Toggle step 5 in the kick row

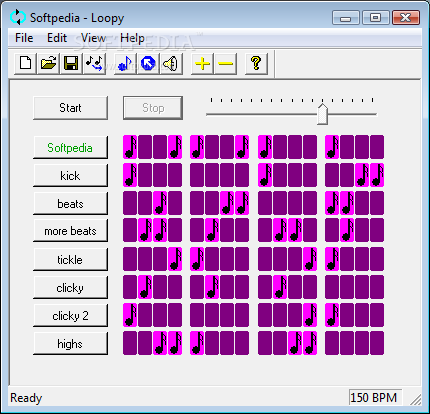pos(197,175)
